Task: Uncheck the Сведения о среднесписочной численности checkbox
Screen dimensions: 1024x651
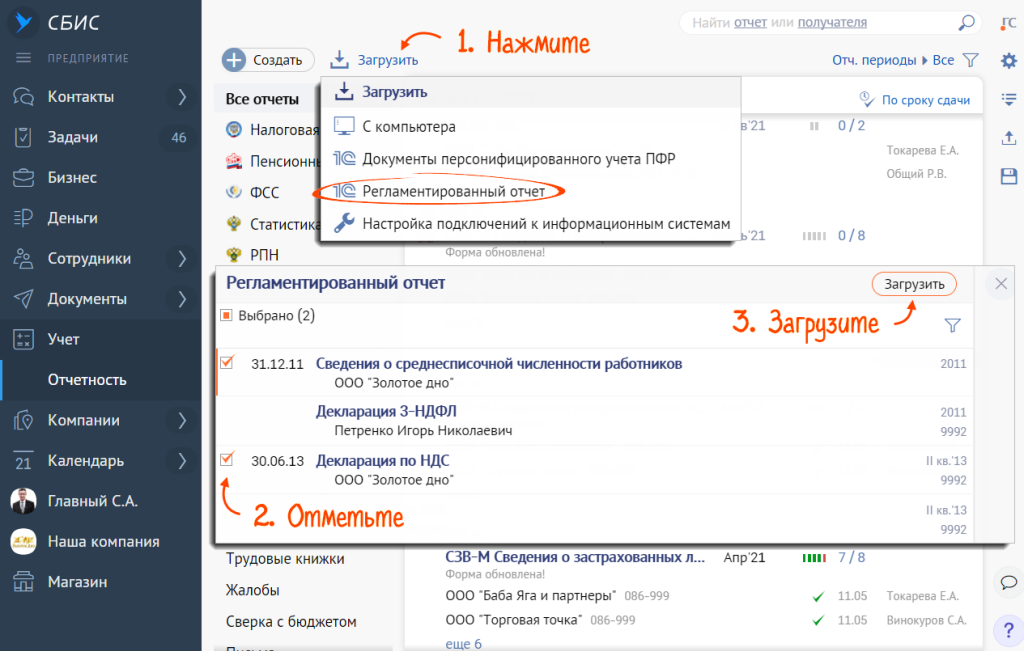Action: 227,362
